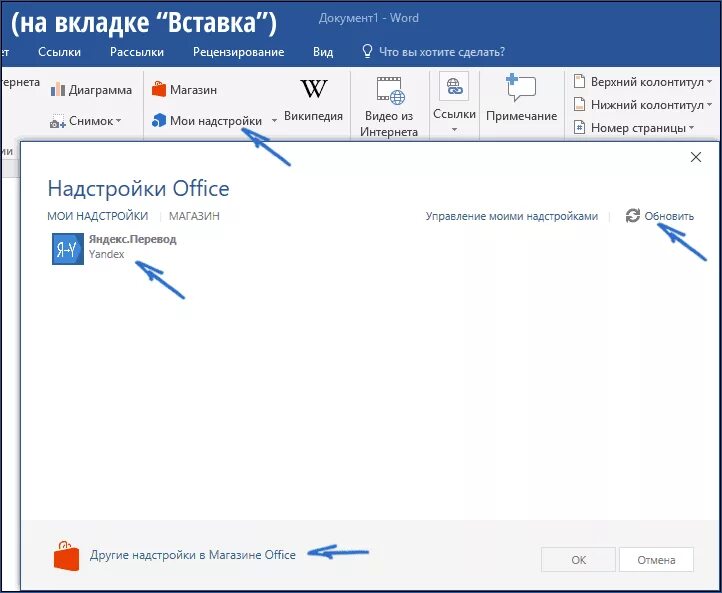Click the Номер страницы icon
This screenshot has height=593, width=722.
pos(579,127)
